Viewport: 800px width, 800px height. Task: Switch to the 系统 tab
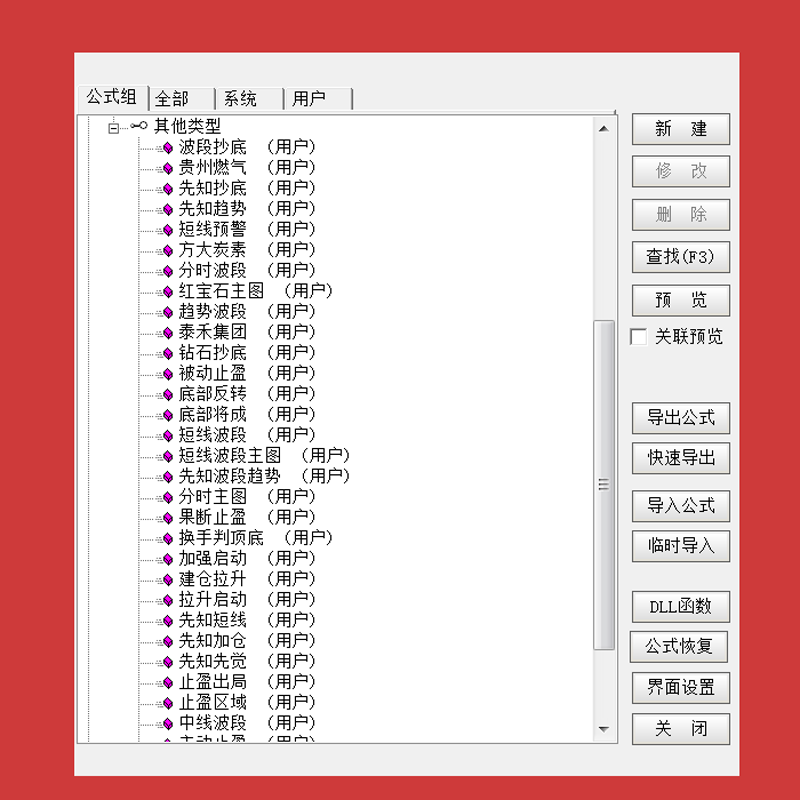[249, 99]
